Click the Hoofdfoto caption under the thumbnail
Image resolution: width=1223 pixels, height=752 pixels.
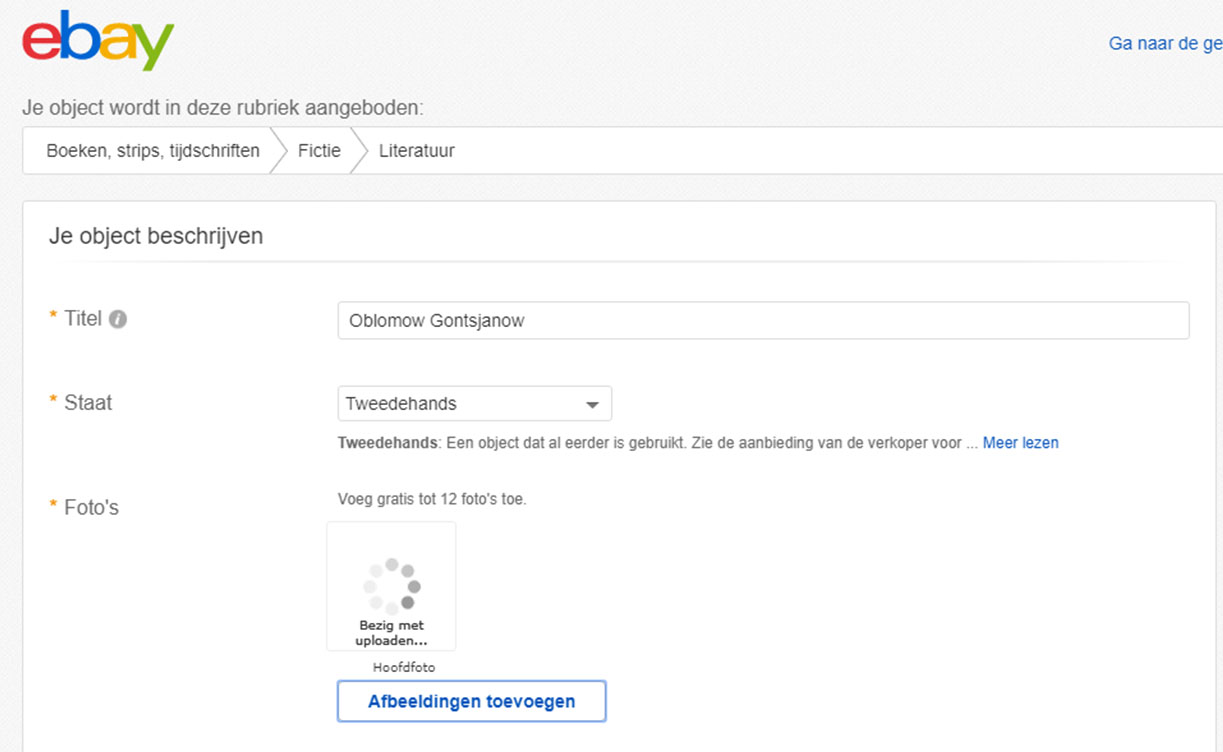pyautogui.click(x=404, y=667)
